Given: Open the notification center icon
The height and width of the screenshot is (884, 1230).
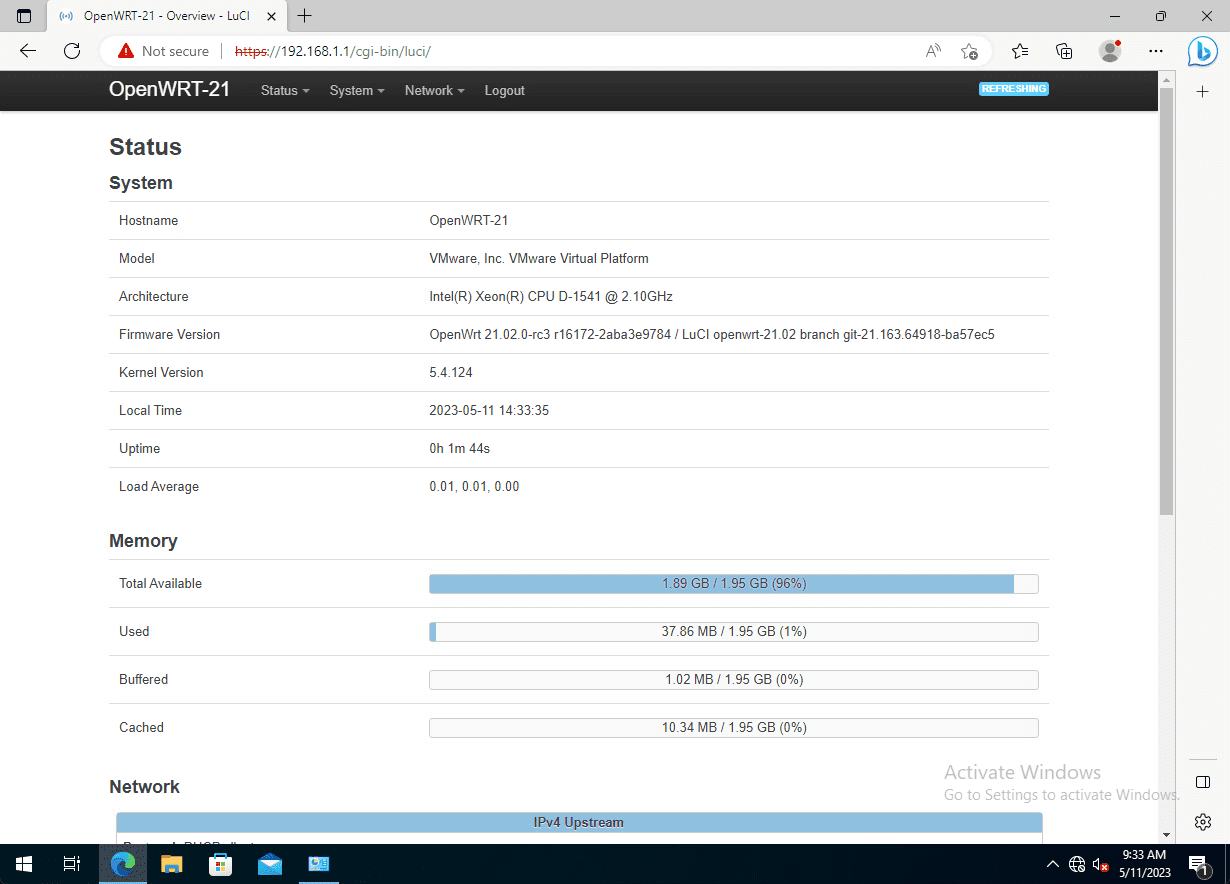Looking at the screenshot, I should [1198, 864].
